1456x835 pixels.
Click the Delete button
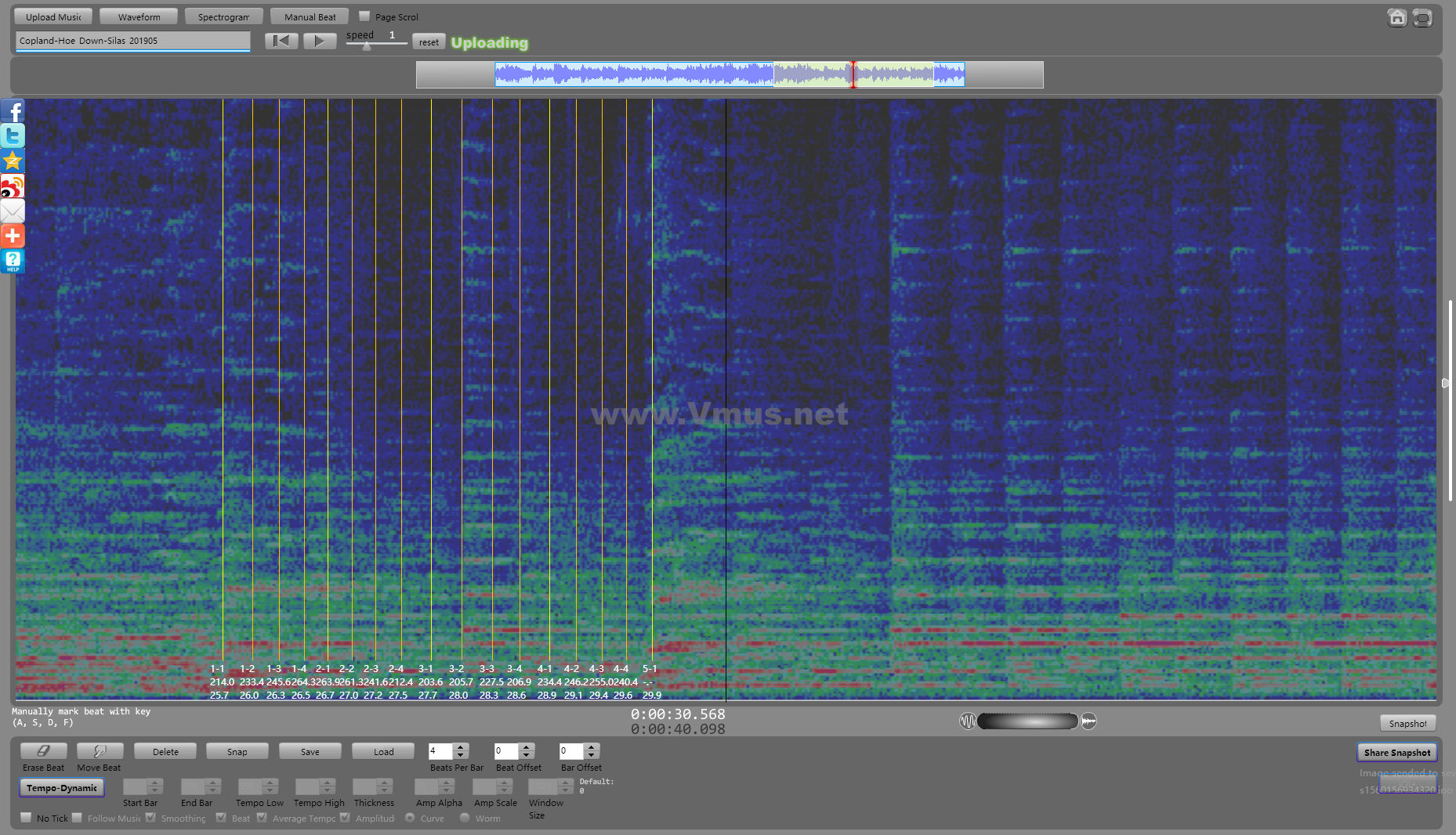pyautogui.click(x=165, y=751)
